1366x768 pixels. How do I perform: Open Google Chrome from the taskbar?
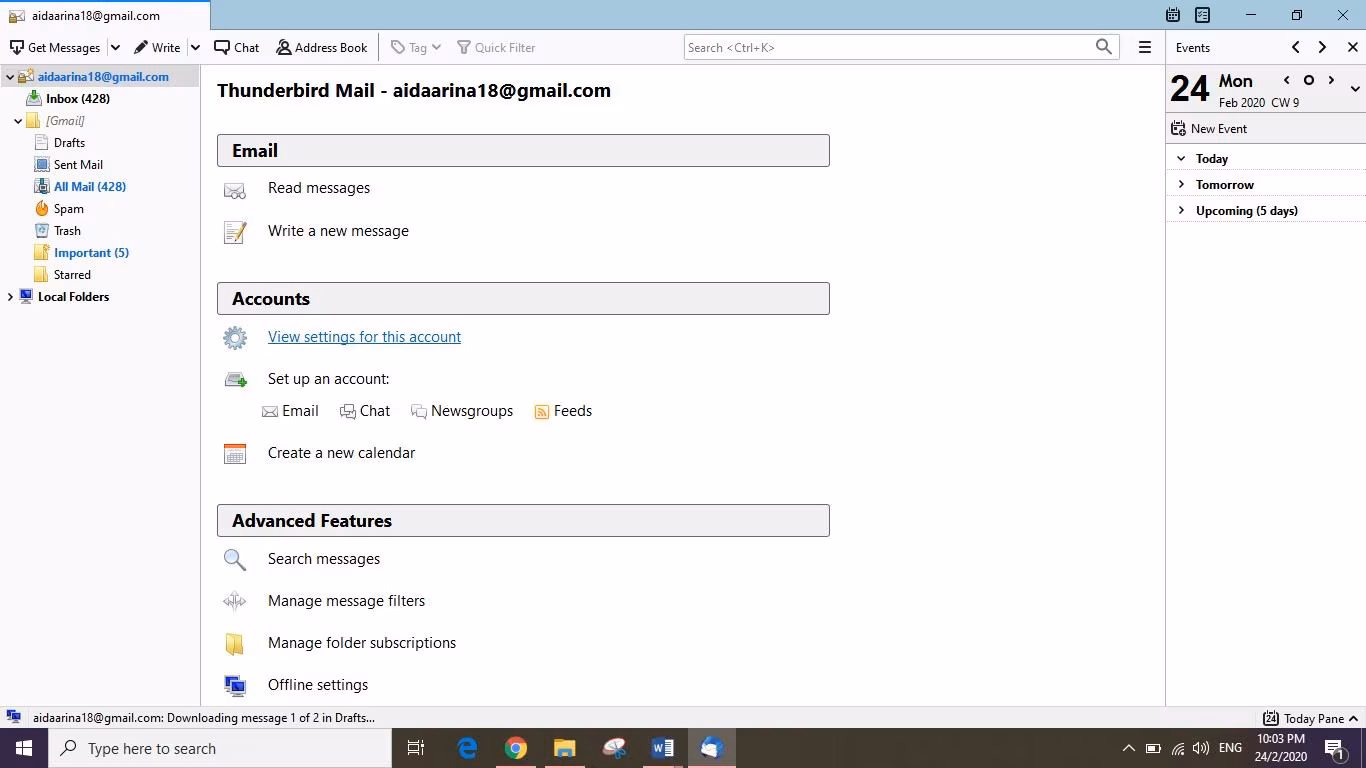coord(516,748)
